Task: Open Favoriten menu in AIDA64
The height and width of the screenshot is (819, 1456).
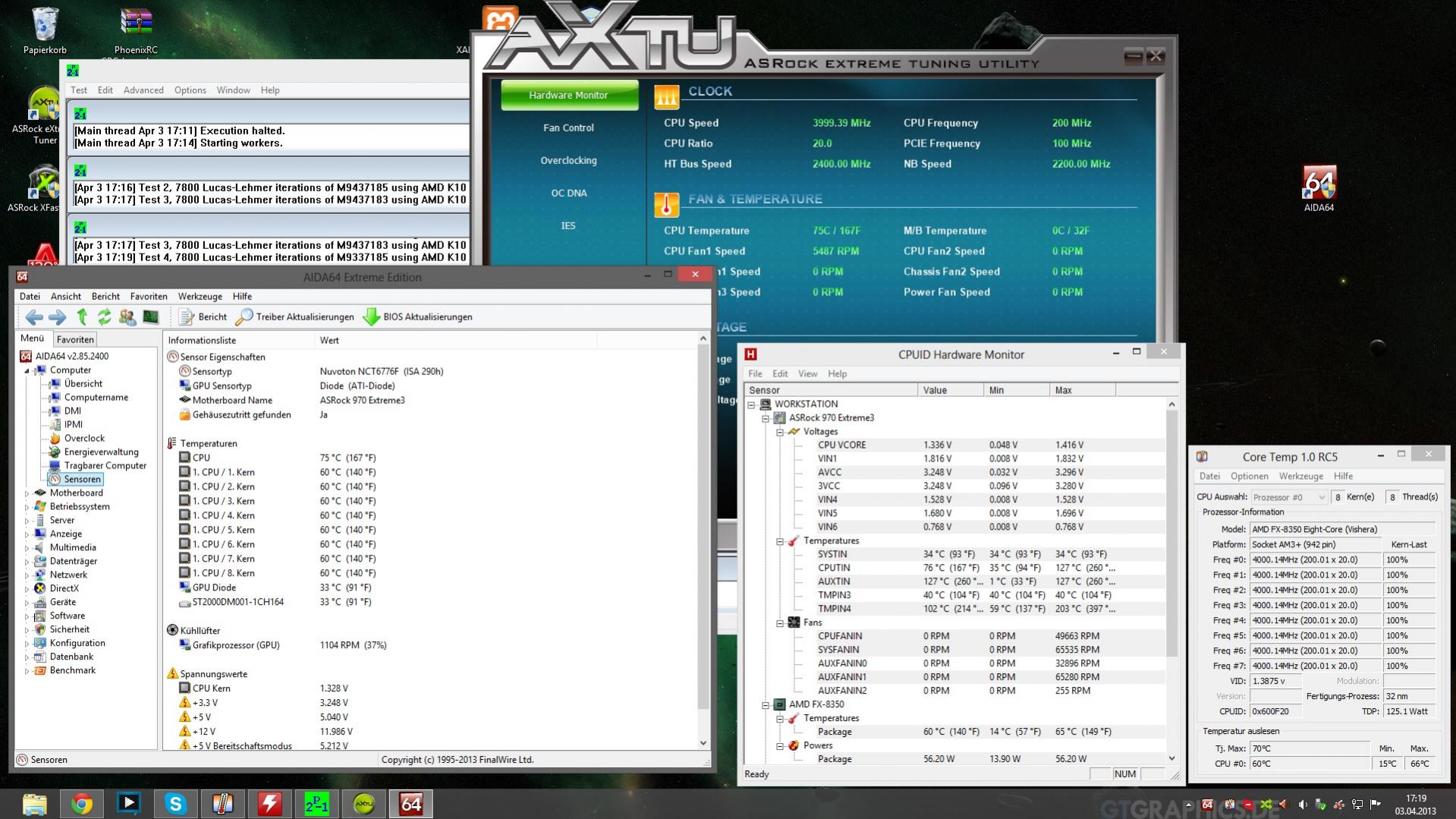Action: [149, 296]
